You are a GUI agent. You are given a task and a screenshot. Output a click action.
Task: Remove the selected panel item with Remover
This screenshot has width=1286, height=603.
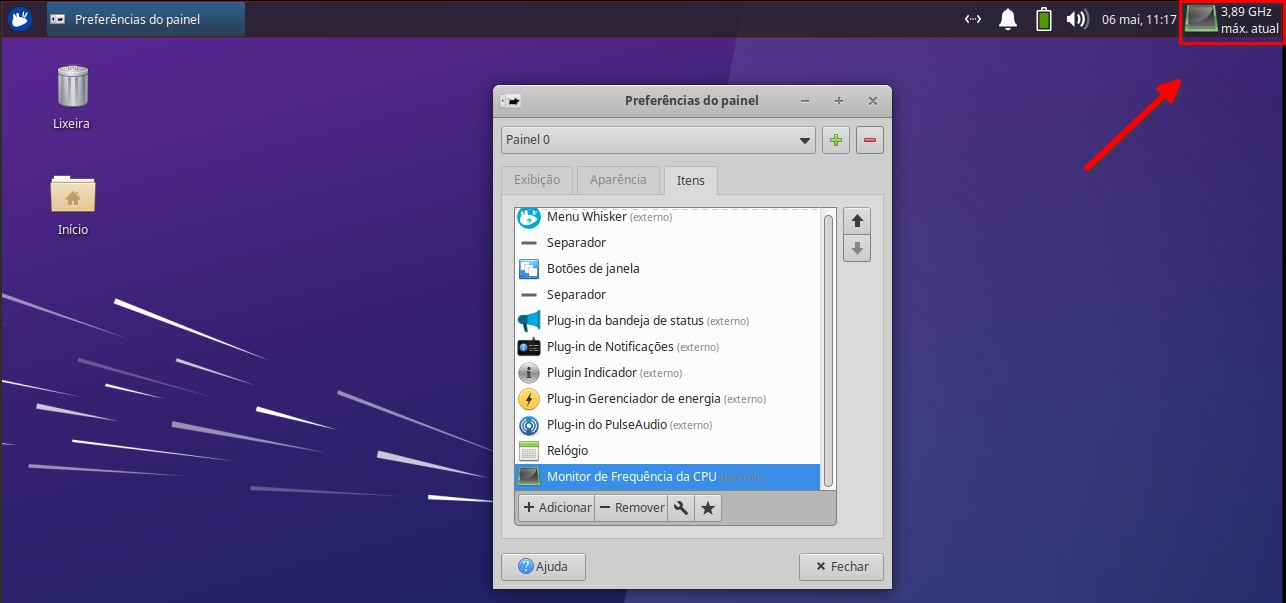631,507
